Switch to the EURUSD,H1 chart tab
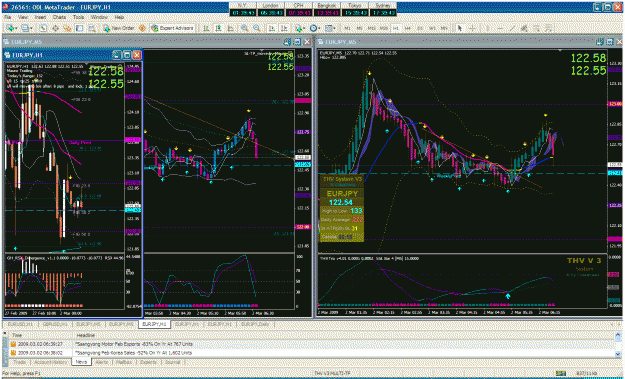 [20, 324]
